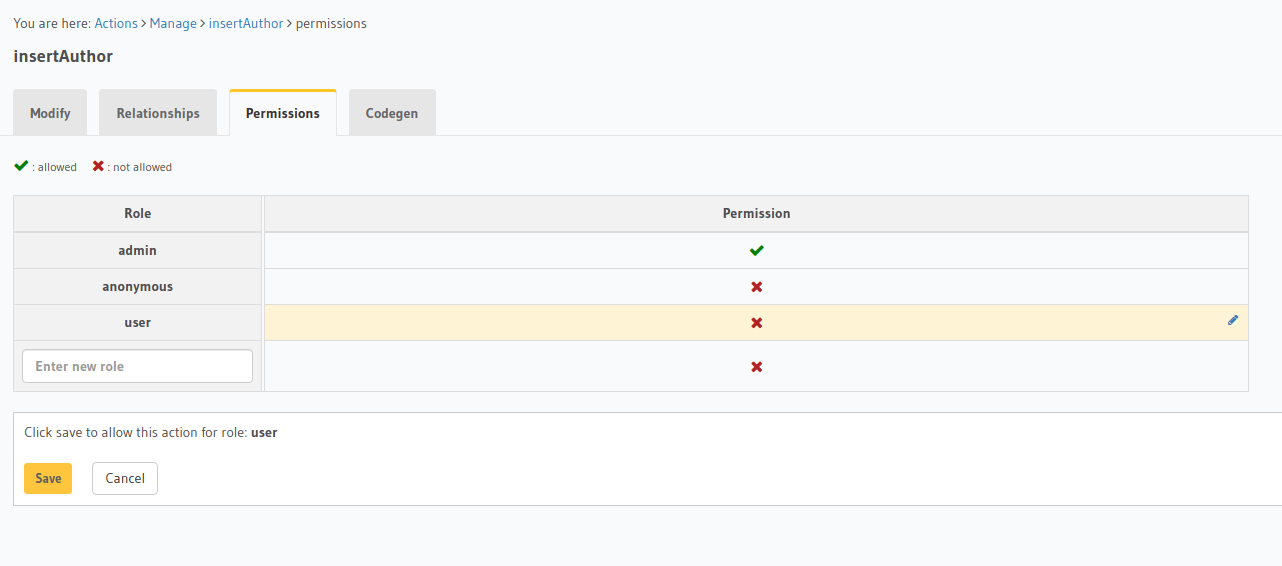Viewport: 1282px width, 566px height.
Task: Click the user role's red cross icon
Action: [x=756, y=323]
